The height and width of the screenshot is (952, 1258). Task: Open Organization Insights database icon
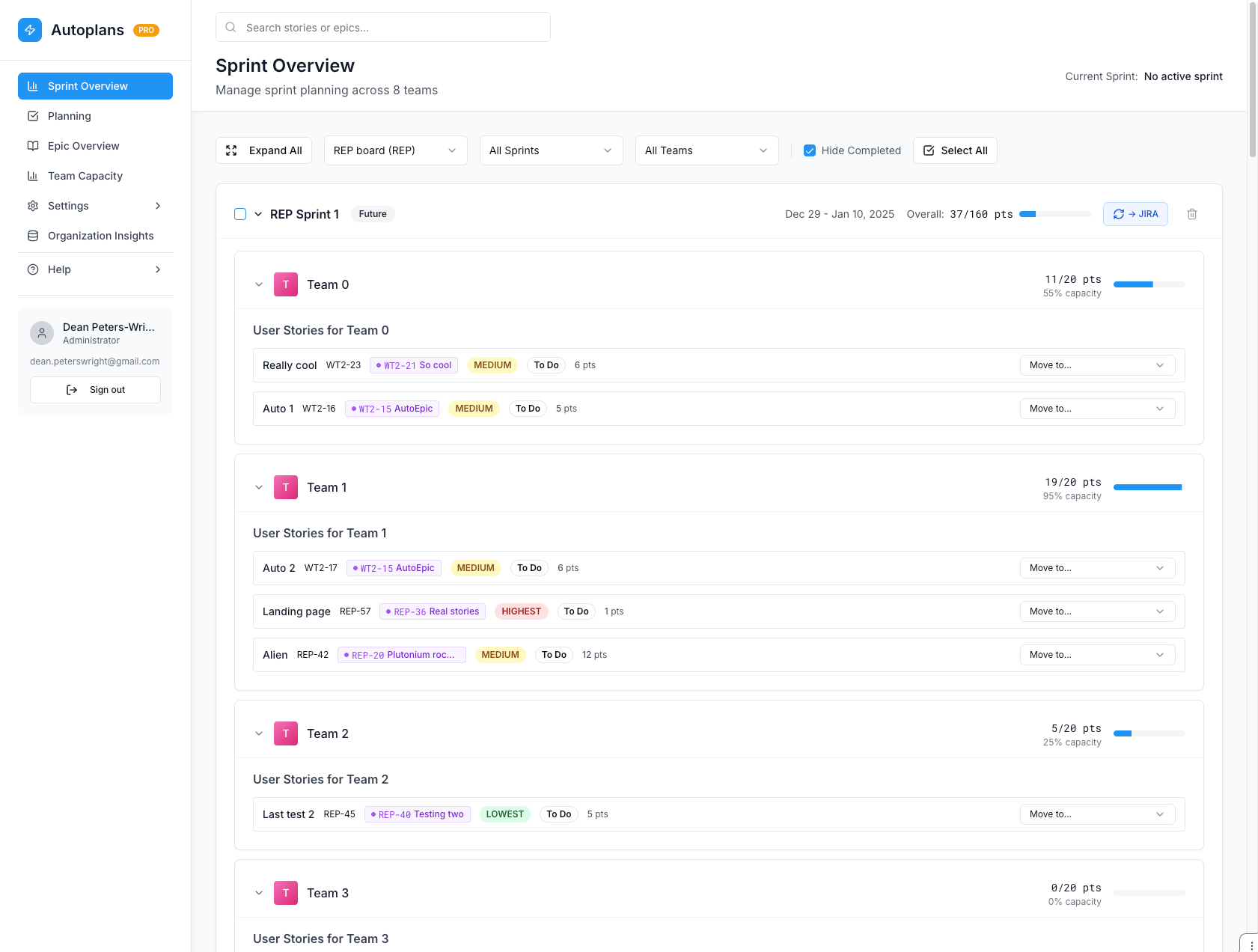33,236
